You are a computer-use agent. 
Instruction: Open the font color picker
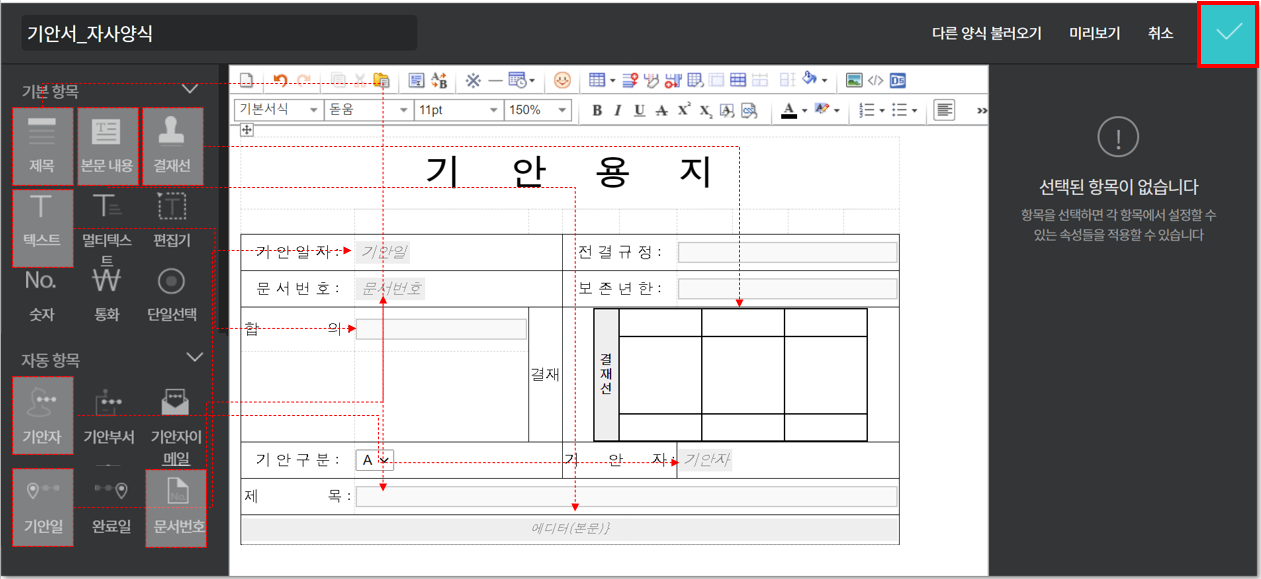point(790,110)
